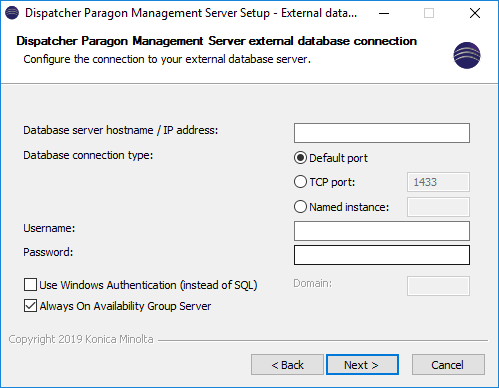Viewport: 499px width, 388px height.
Task: Click the Database server hostname input field
Action: 382,133
